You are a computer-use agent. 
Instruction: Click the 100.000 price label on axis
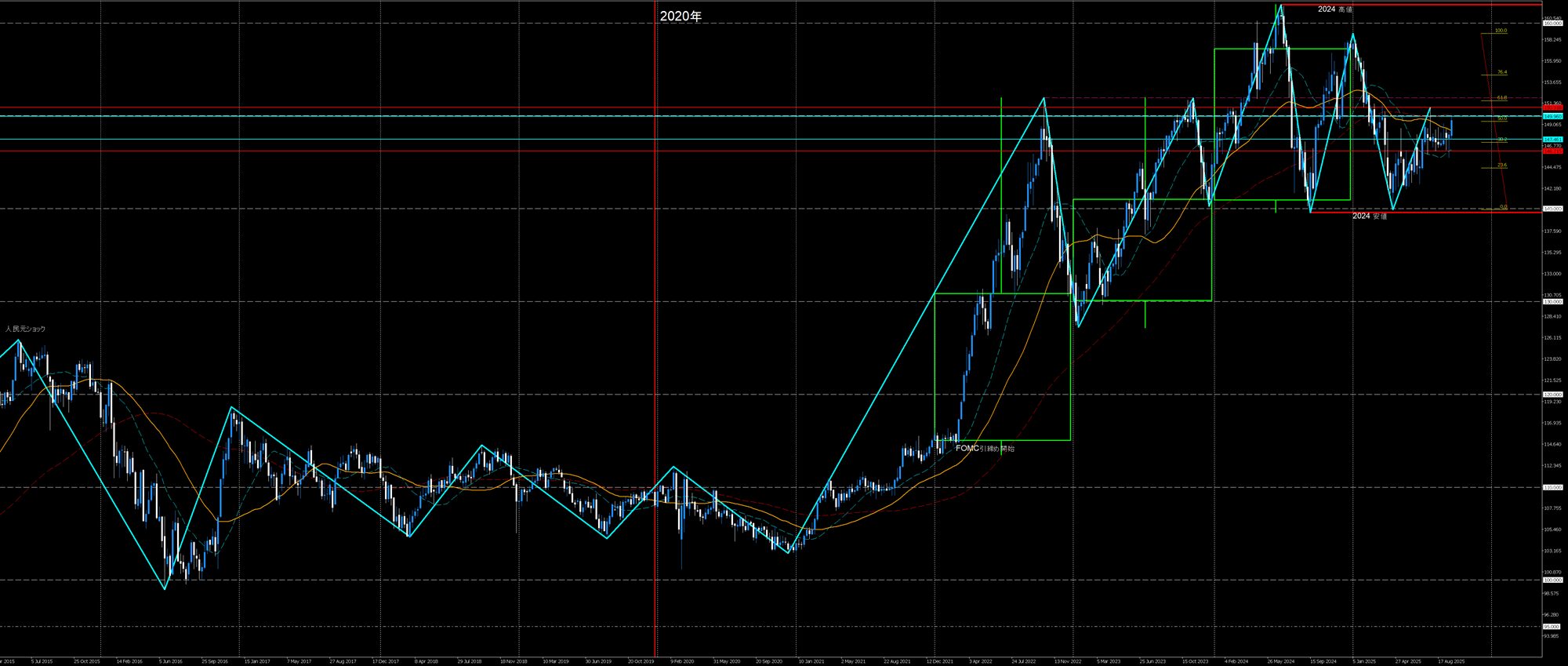(x=1552, y=580)
